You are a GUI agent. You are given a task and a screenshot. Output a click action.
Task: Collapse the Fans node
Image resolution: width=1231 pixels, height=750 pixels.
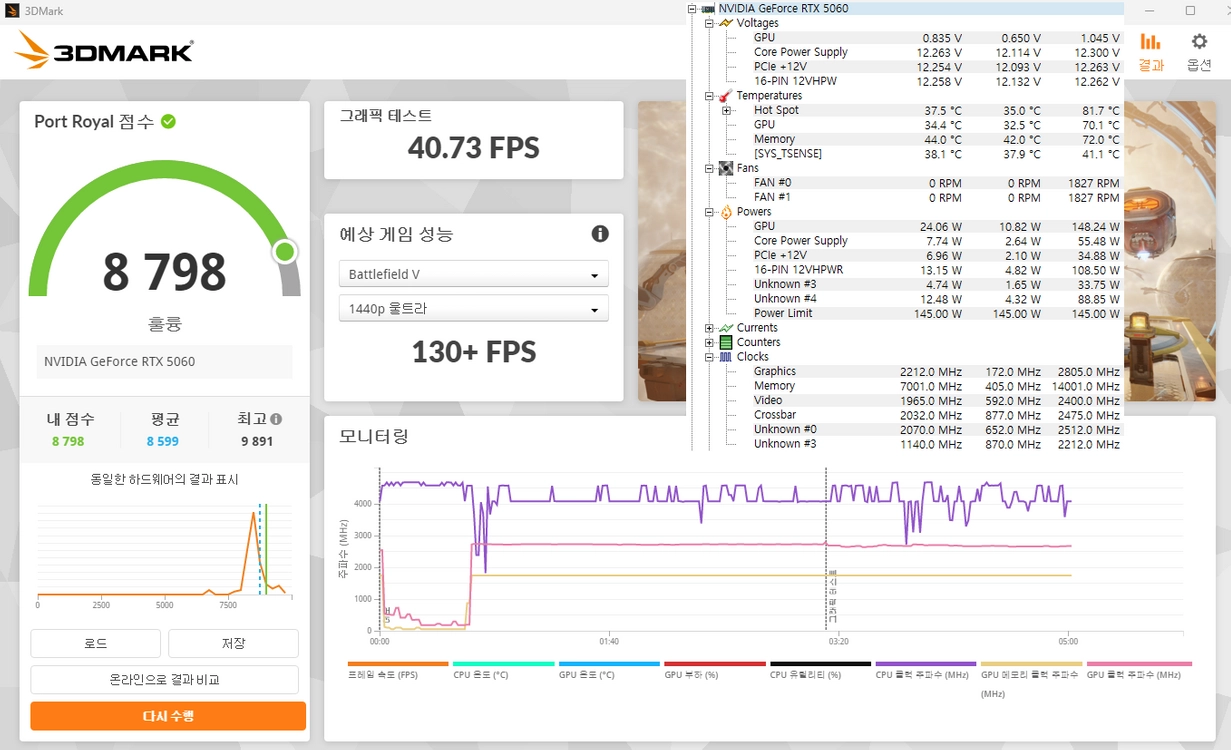click(709, 168)
